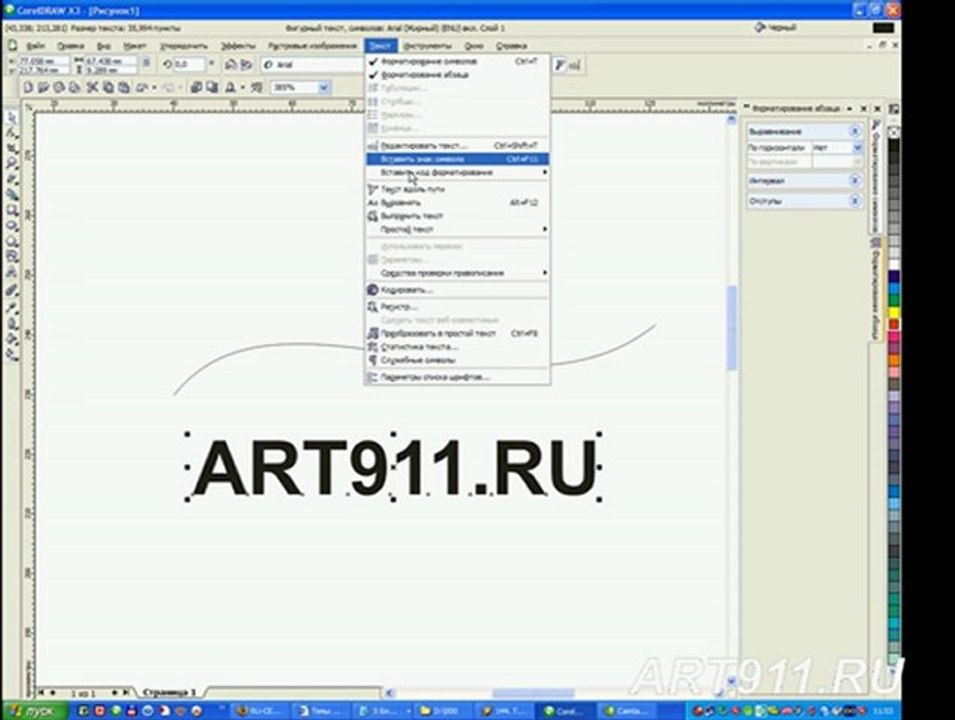Select the Text tool in the toolbox
Screen dimensions: 955x720
12,273
